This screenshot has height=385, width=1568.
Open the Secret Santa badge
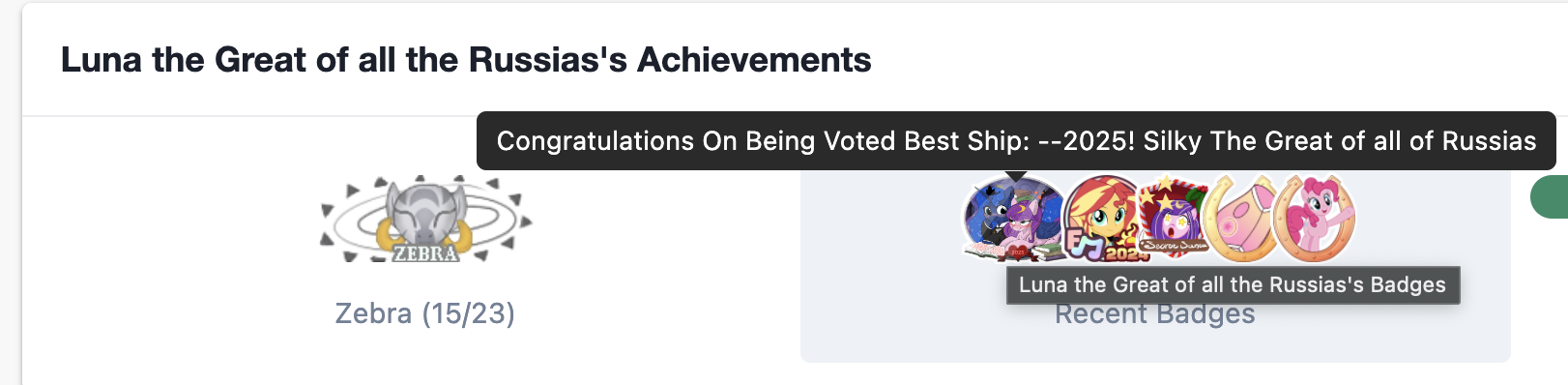[1172, 220]
